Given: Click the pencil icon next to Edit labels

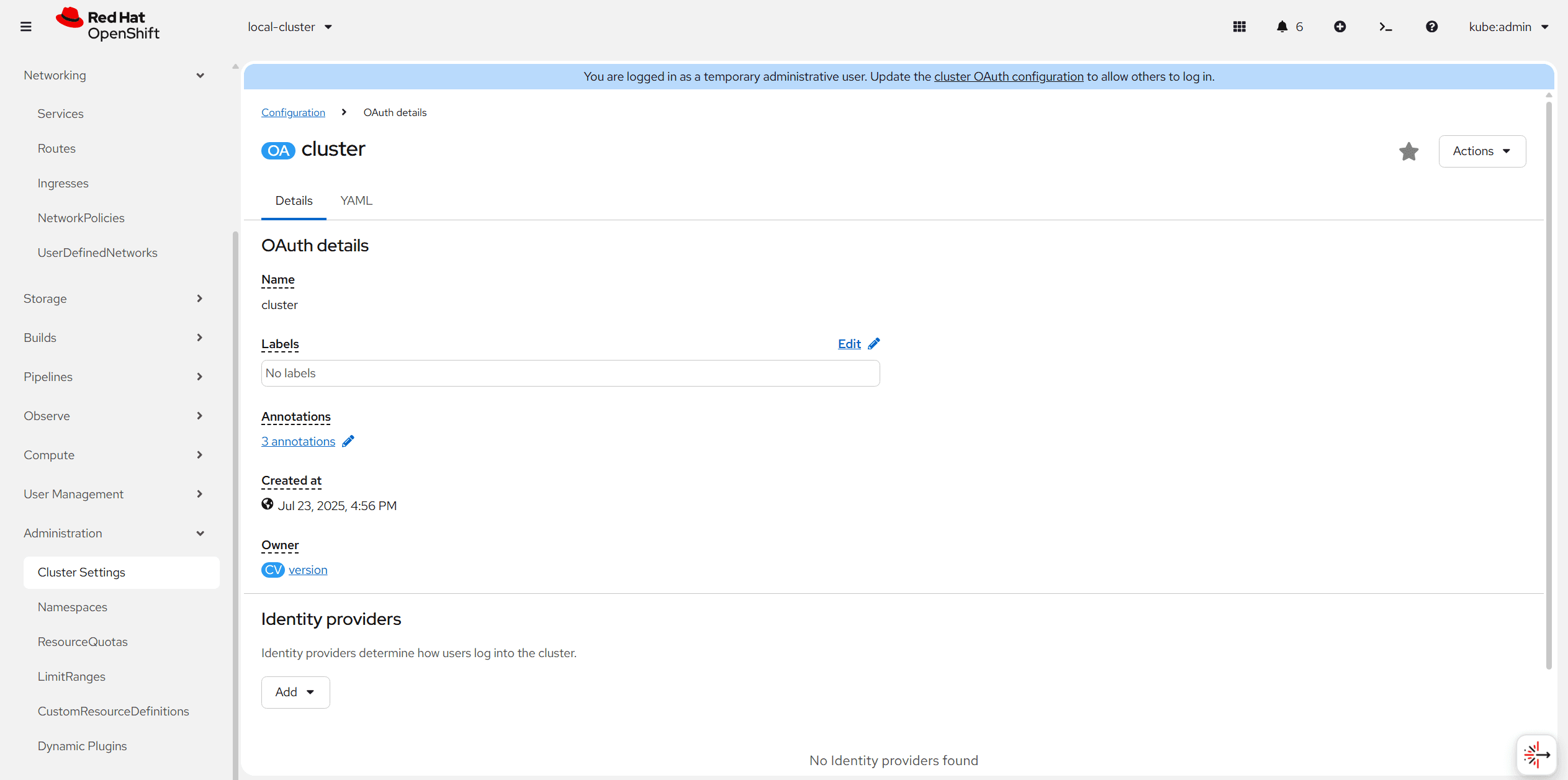Looking at the screenshot, I should pos(874,344).
